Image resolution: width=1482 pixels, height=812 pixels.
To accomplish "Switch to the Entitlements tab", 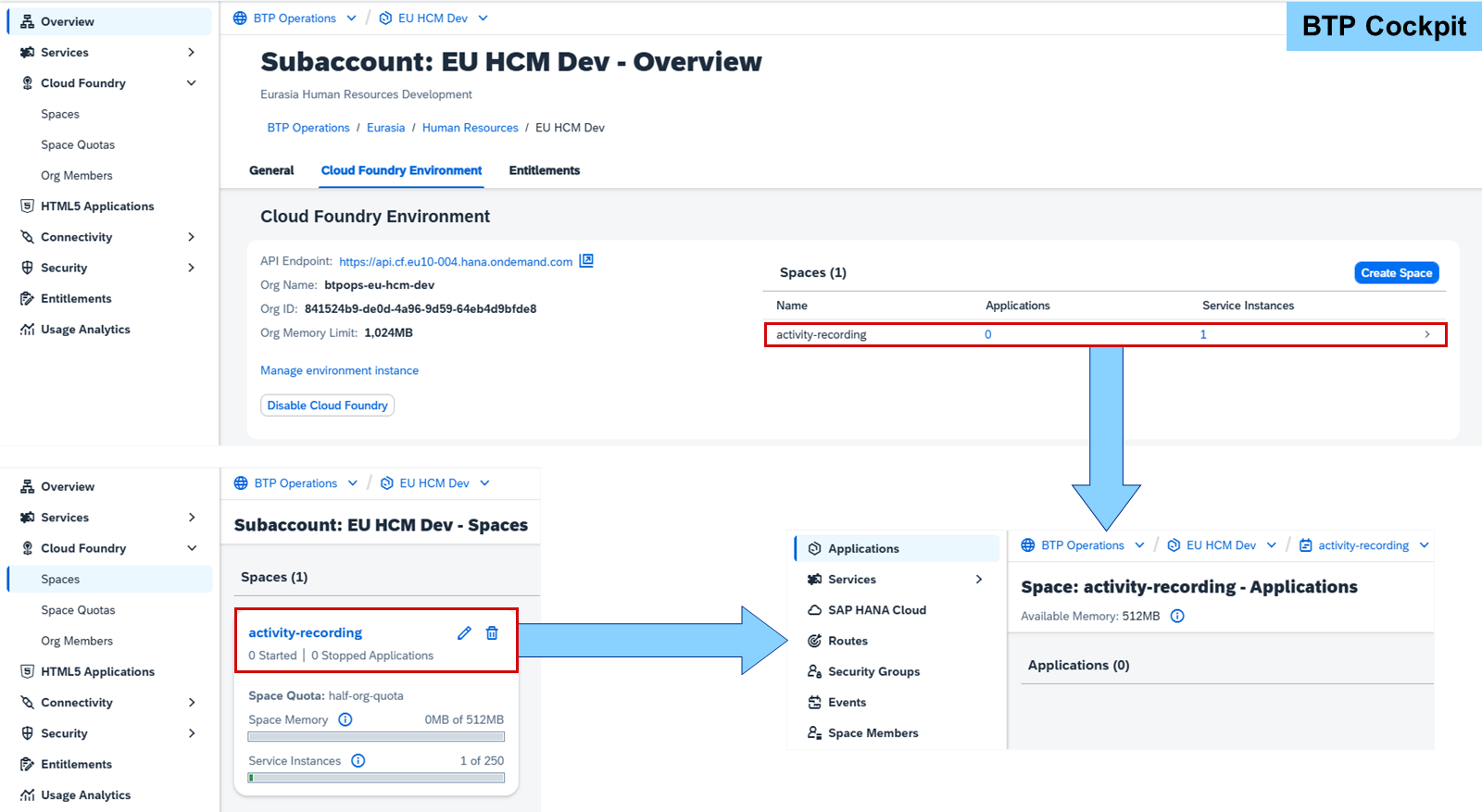I will pos(545,170).
